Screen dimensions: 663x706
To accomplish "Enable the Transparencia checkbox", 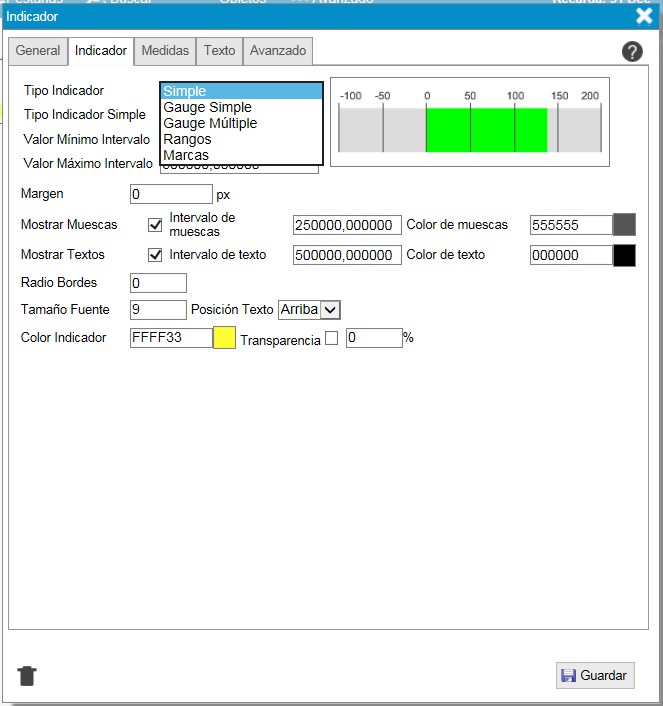I will pos(332,339).
